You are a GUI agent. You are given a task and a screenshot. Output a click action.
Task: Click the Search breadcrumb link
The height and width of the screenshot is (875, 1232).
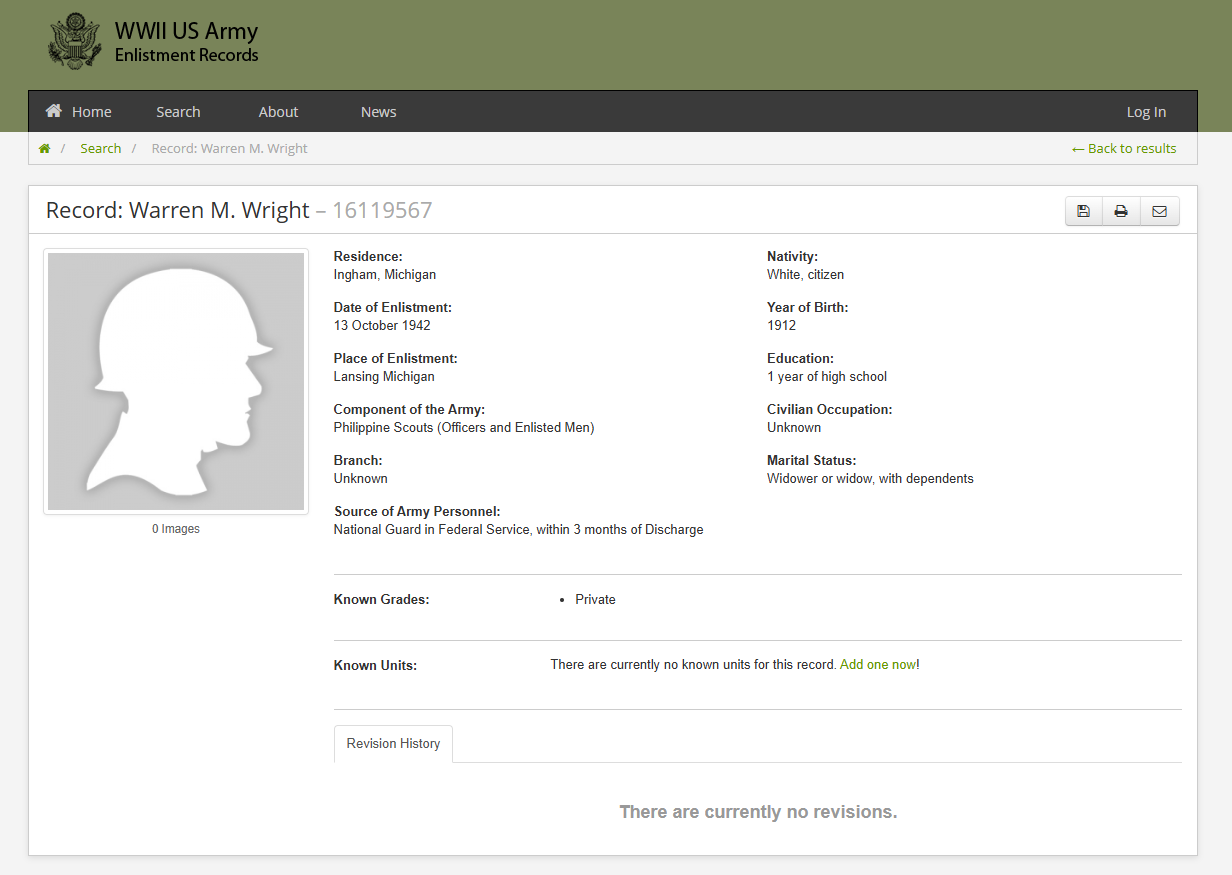(100, 148)
